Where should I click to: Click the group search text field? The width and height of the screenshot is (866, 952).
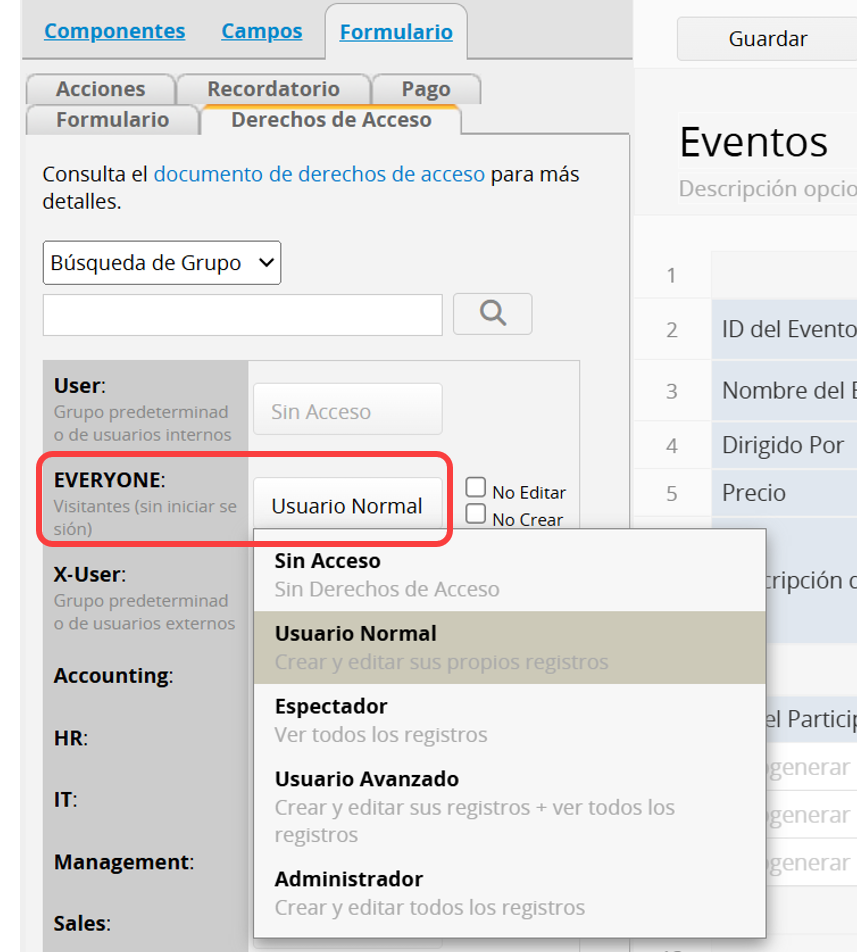pyautogui.click(x=242, y=315)
